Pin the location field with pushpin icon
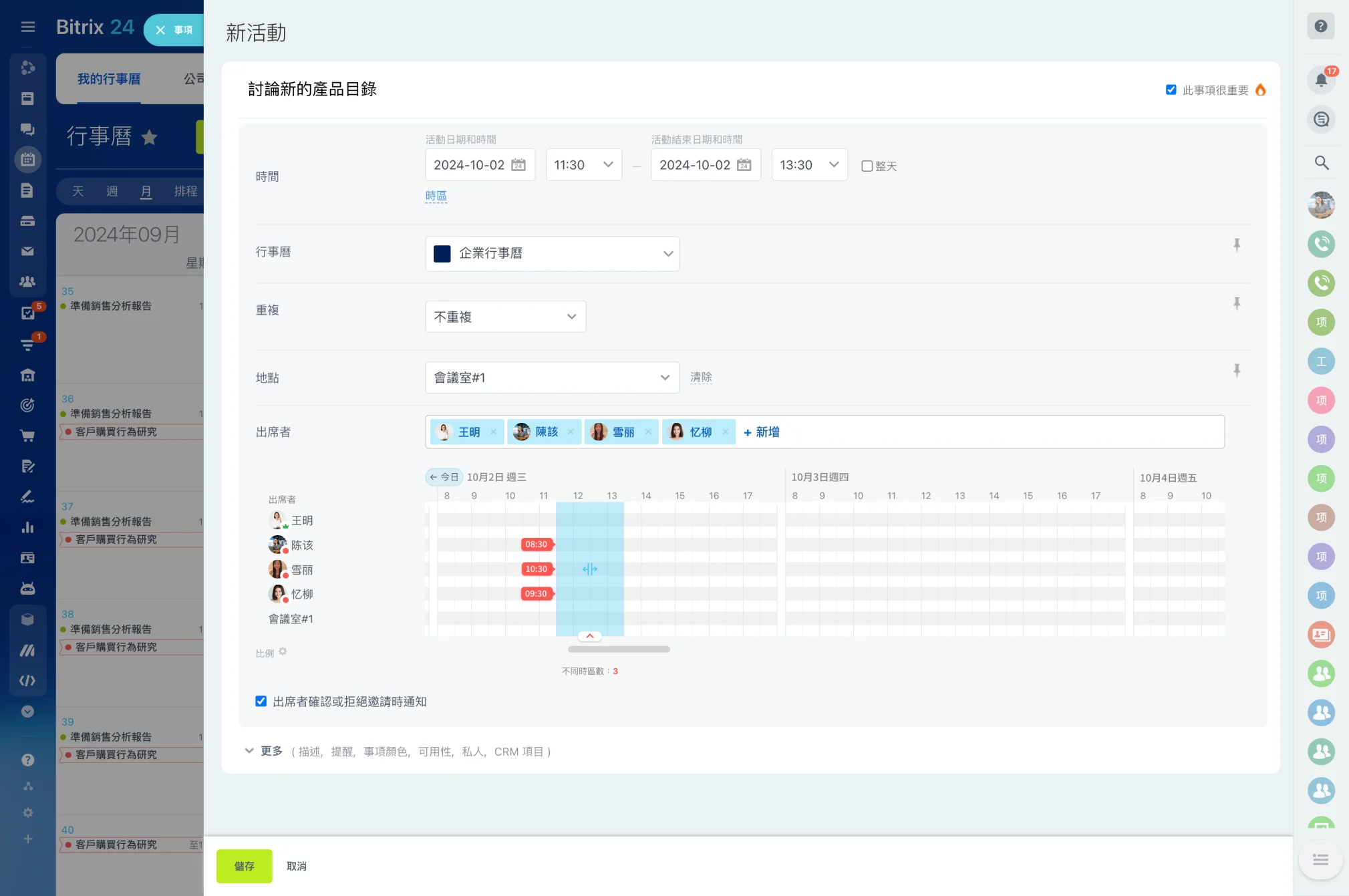 [x=1237, y=370]
